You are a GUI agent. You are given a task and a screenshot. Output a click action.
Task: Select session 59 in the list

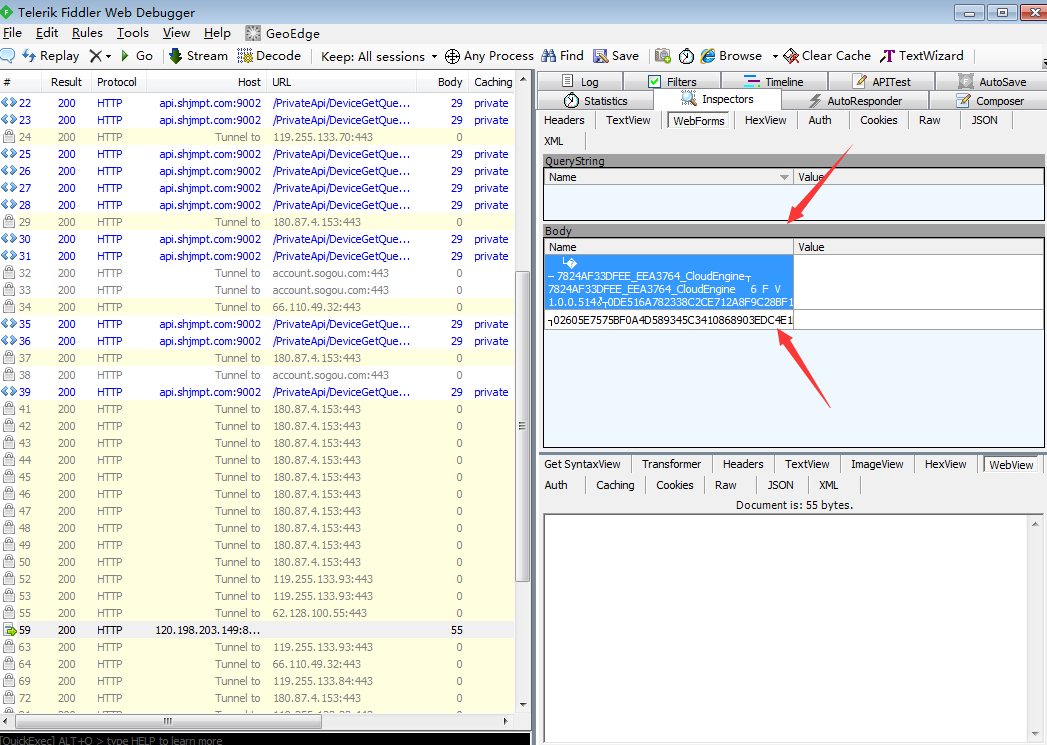[x=257, y=630]
